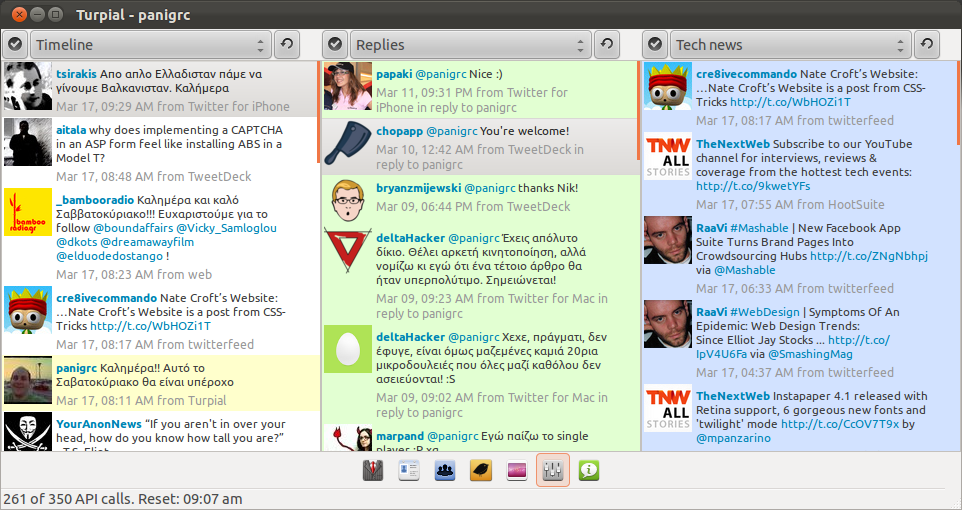Click cre8ivecommando avatar in Timeline
The image size is (962, 510).
click(28, 310)
